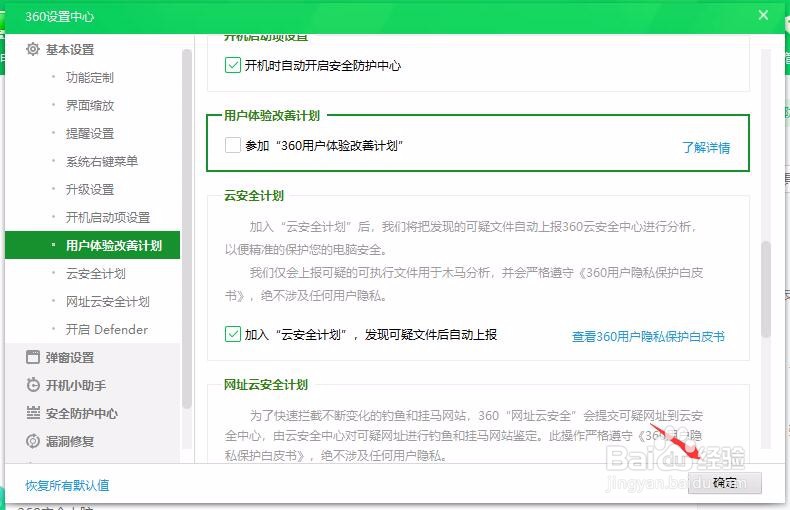Toggle 开机时自动开启安全防护中心 checkbox

point(232,65)
